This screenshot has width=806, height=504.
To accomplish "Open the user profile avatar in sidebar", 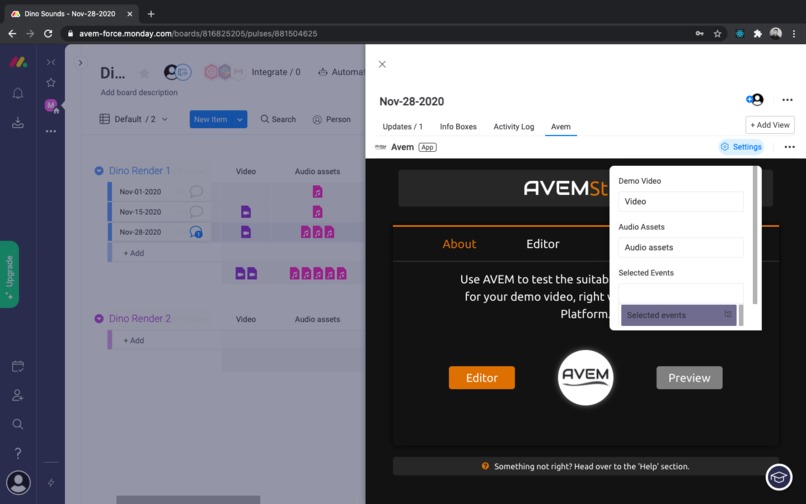I will point(19,482).
